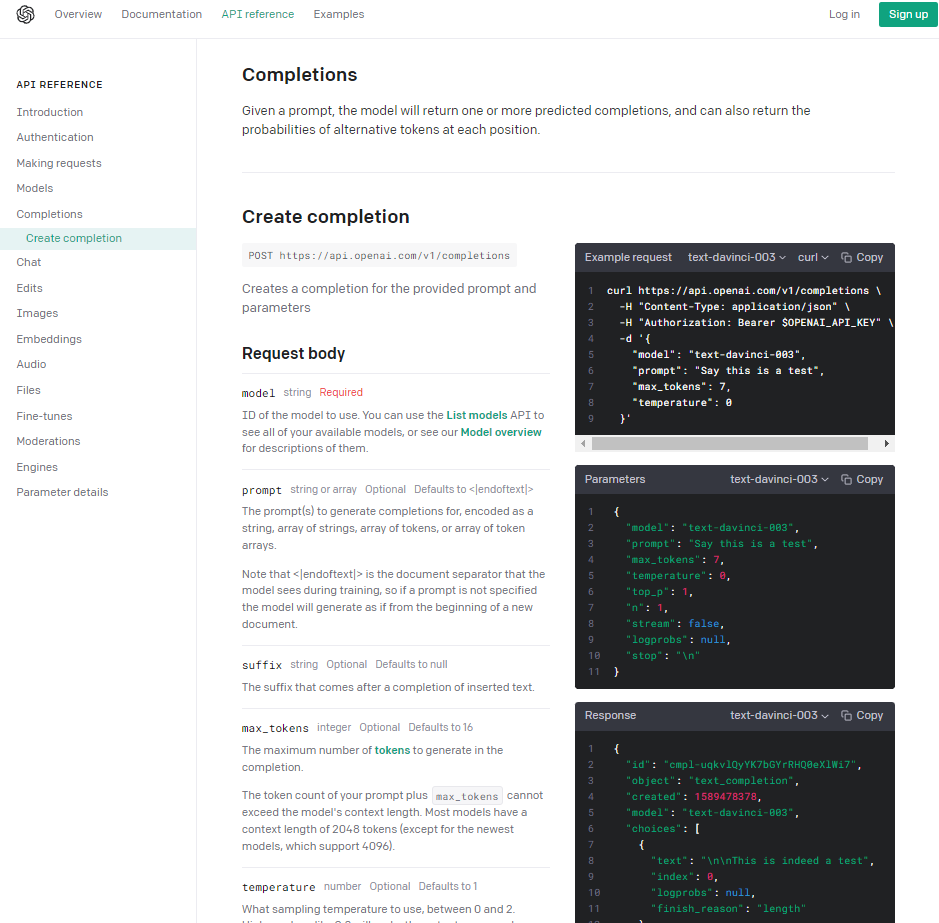This screenshot has height=923, width=939.
Task: Open Embeddings in the sidebar
Action: click(x=49, y=339)
